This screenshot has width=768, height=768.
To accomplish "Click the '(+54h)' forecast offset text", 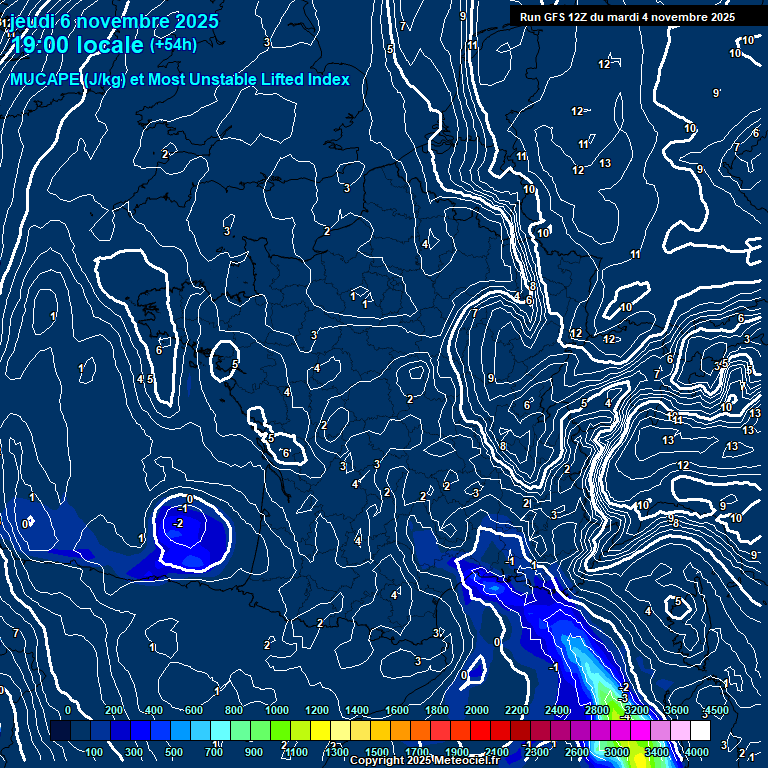I will click(173, 45).
